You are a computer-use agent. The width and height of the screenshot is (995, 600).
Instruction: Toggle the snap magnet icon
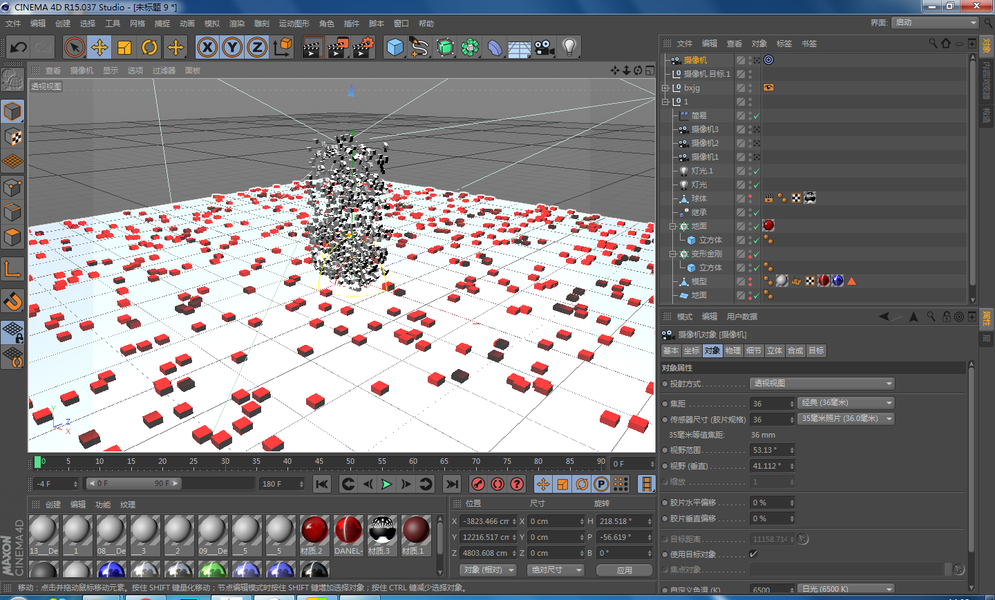click(13, 301)
